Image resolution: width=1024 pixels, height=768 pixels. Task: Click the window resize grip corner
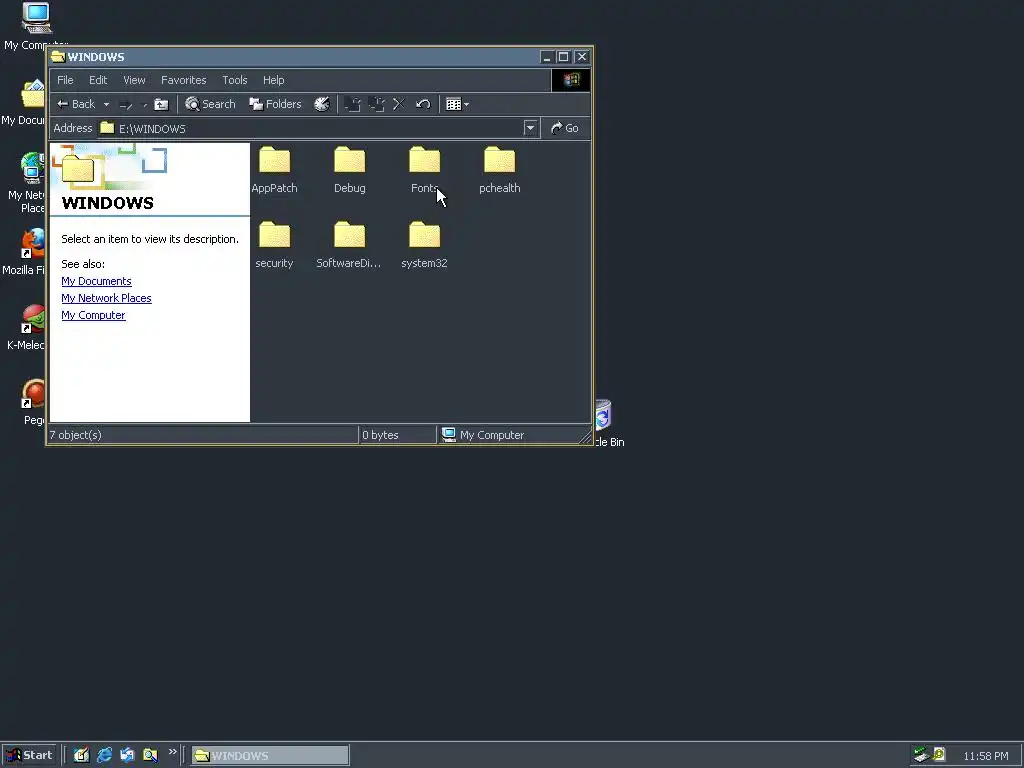(585, 438)
